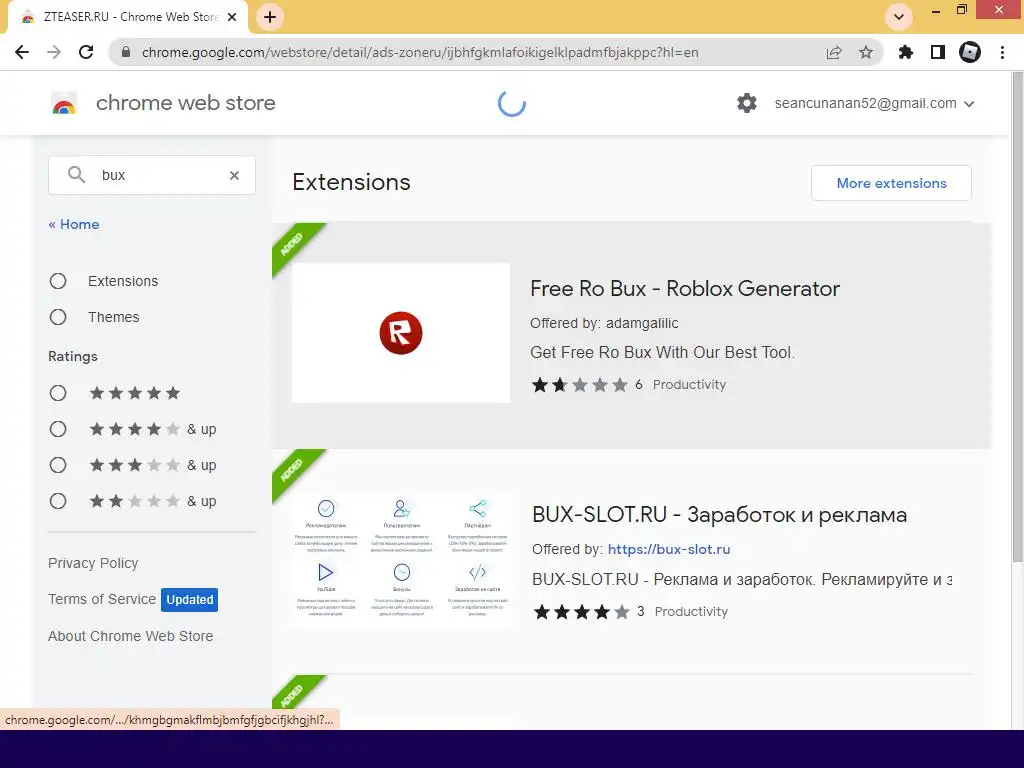Image resolution: width=1024 pixels, height=768 pixels.
Task: Click the Ratings label
Action: tap(72, 357)
